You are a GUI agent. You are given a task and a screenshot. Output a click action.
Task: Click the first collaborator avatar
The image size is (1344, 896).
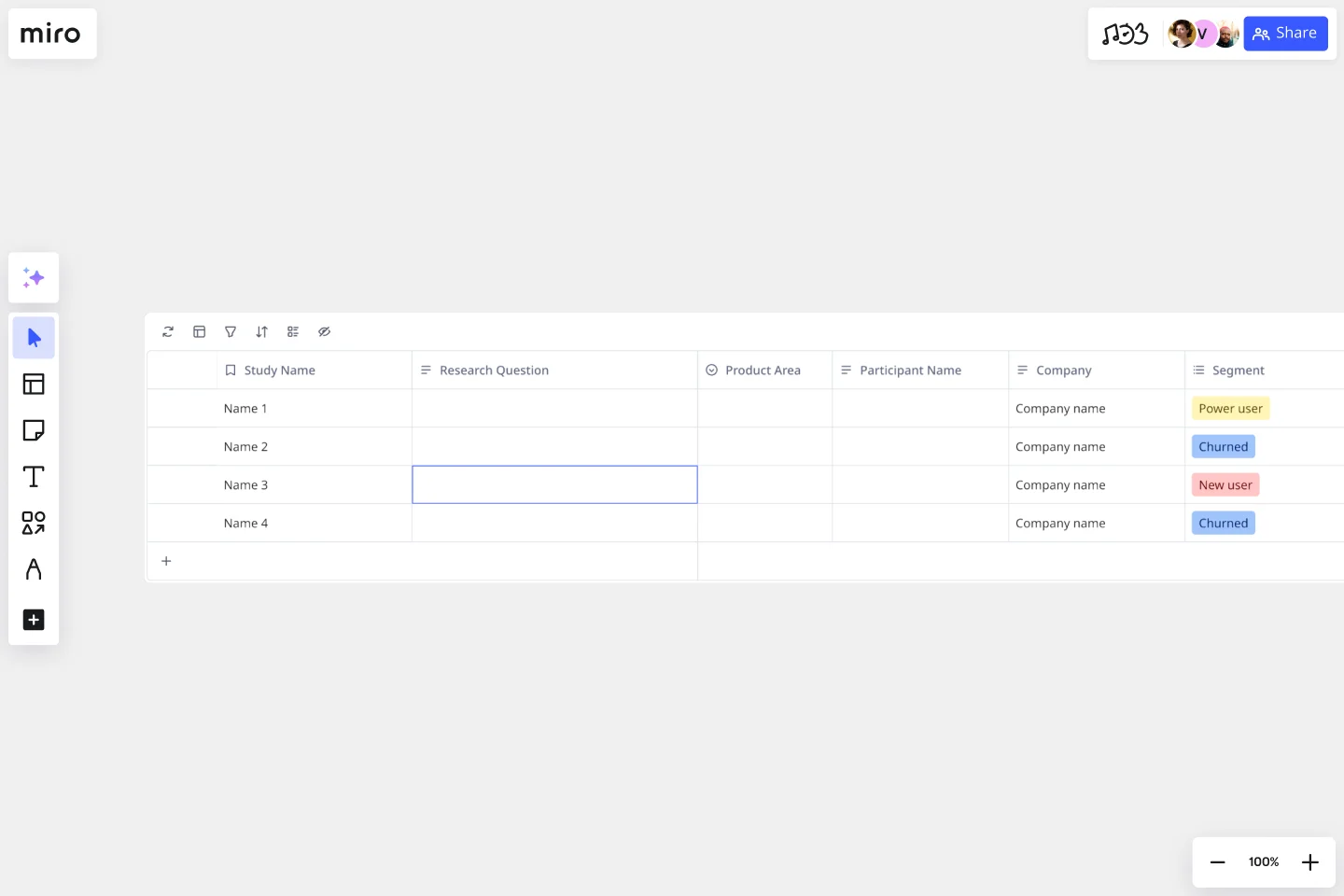1181,34
